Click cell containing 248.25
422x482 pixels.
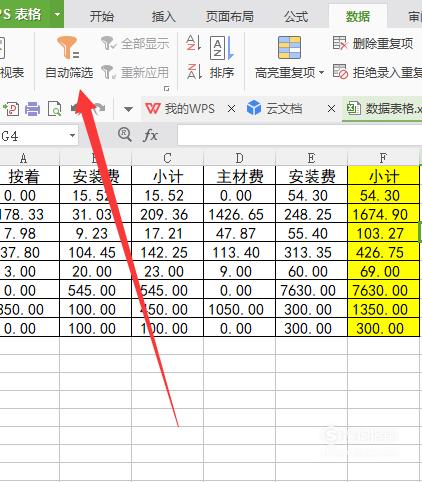(311, 214)
